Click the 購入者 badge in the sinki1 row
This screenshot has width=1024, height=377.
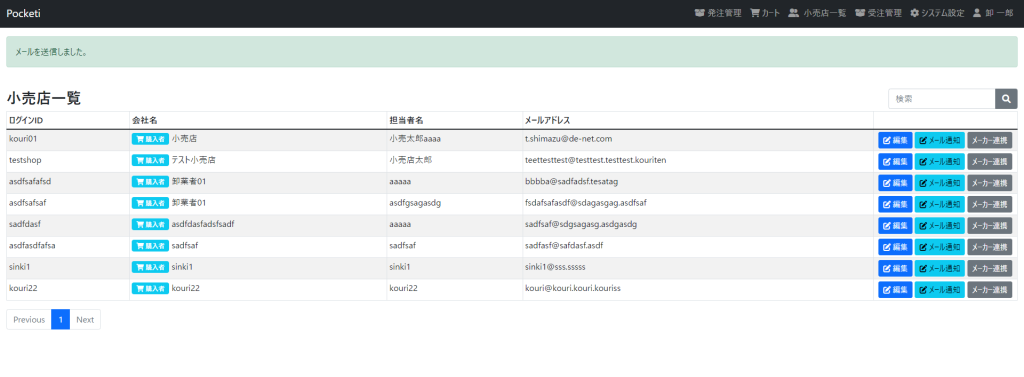(x=150, y=267)
